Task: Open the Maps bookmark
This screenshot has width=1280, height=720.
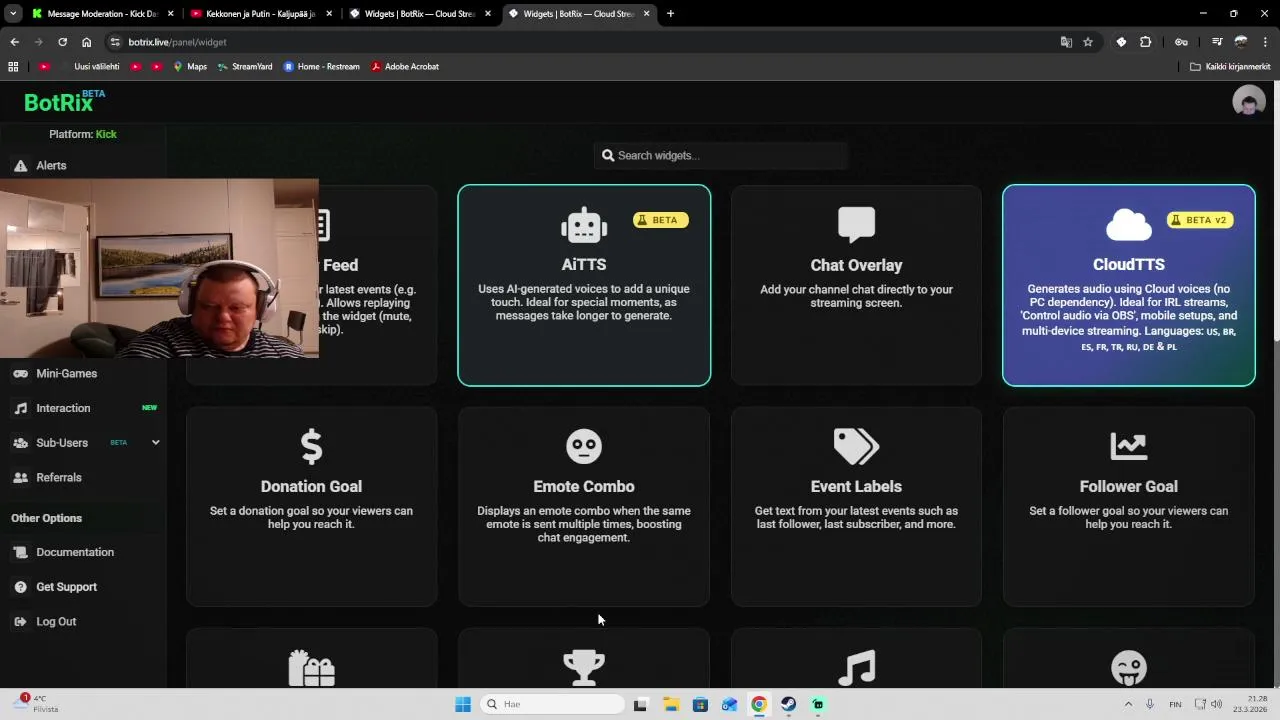Action: [190, 67]
